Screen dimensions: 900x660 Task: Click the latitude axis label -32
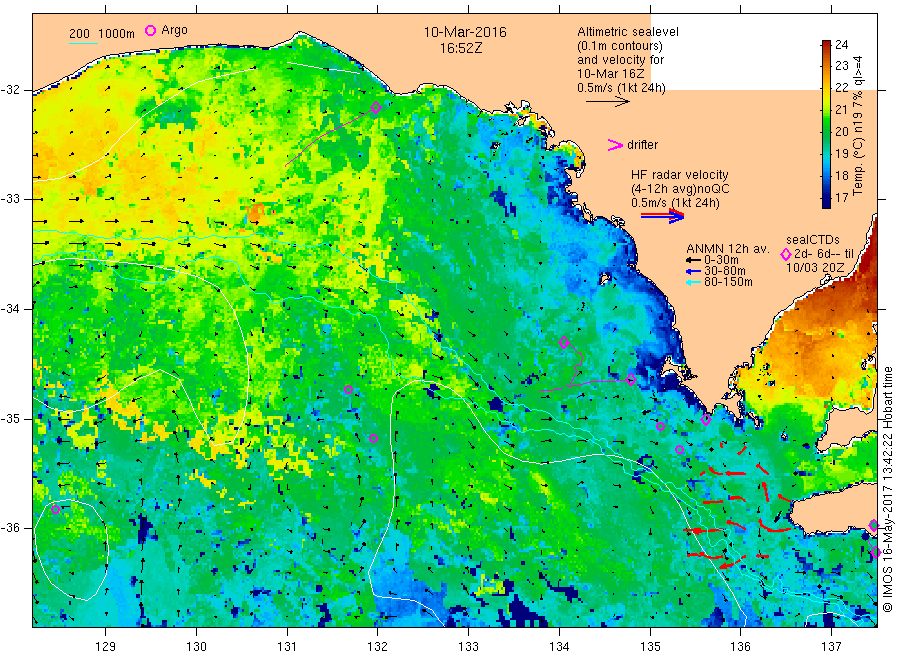click(10, 90)
